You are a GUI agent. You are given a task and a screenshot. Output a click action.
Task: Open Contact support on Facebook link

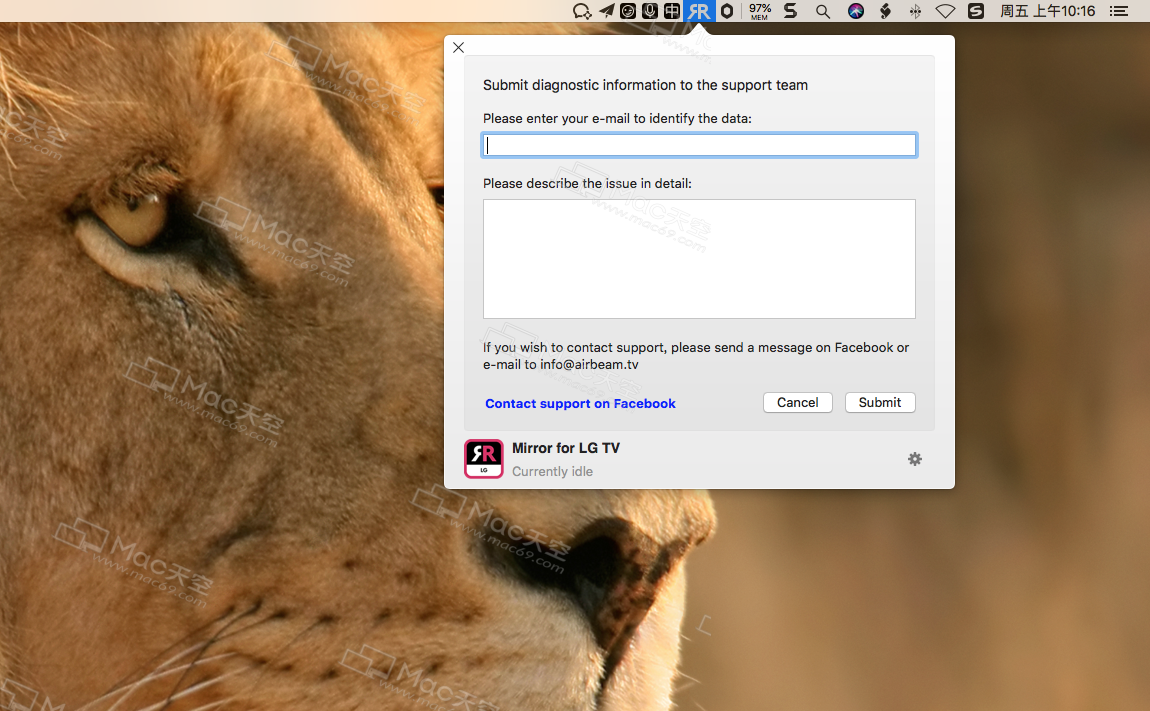coord(580,404)
